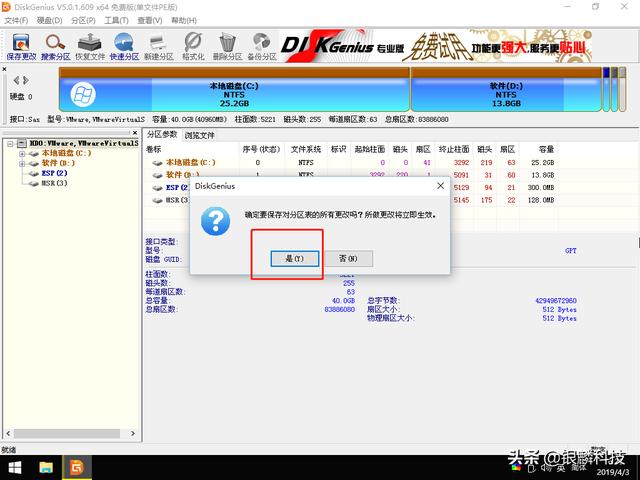This screenshot has width=640, height=480.
Task: Click the GPT partition table type value
Action: 571,251
